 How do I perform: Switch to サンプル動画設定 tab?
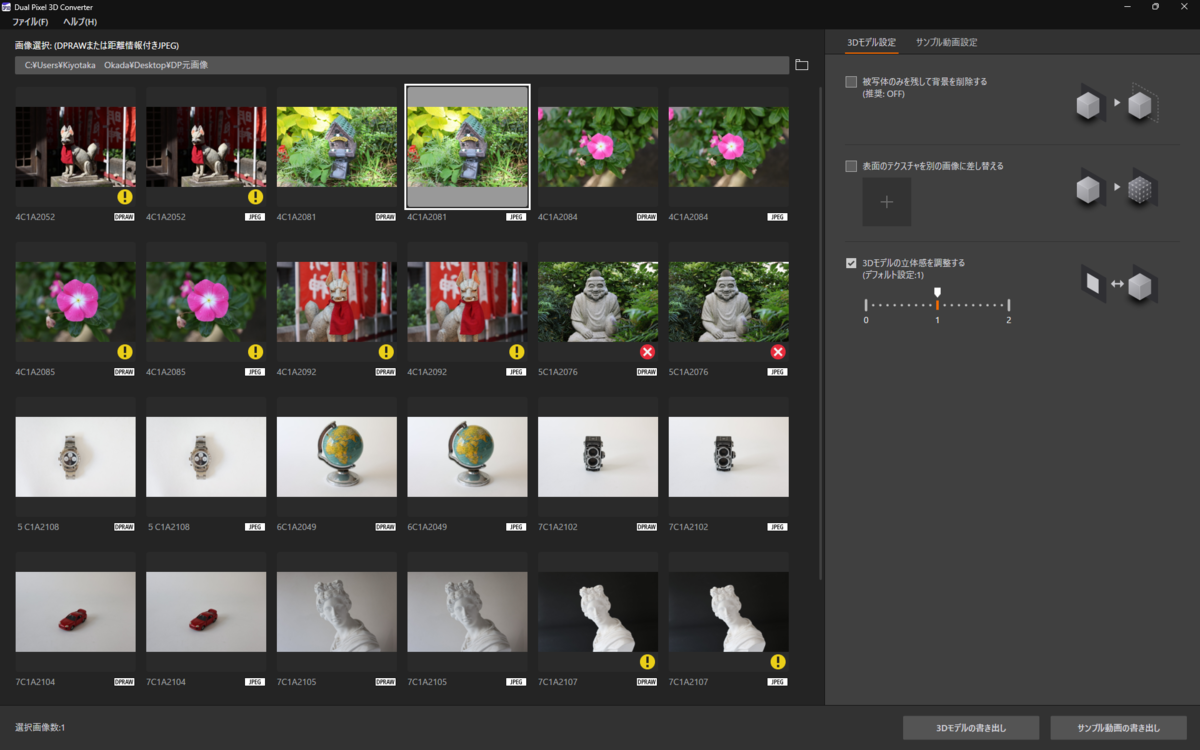(x=946, y=42)
